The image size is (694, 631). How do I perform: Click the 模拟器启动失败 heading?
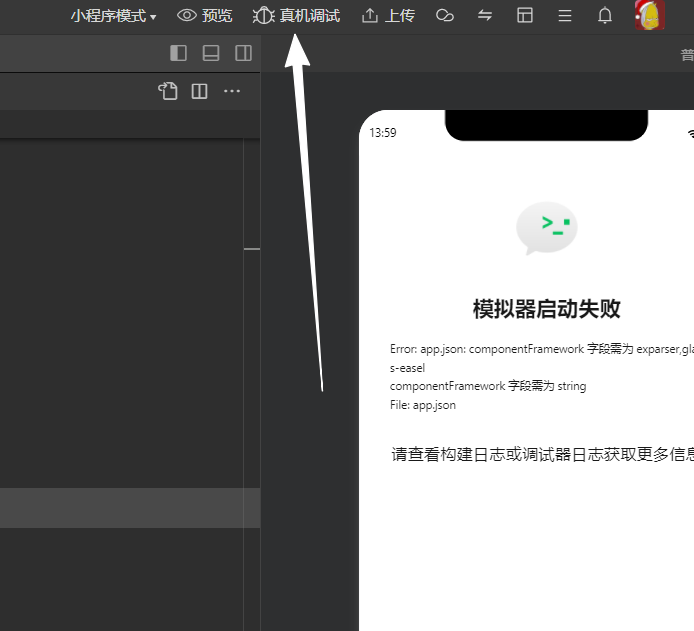pos(547,309)
